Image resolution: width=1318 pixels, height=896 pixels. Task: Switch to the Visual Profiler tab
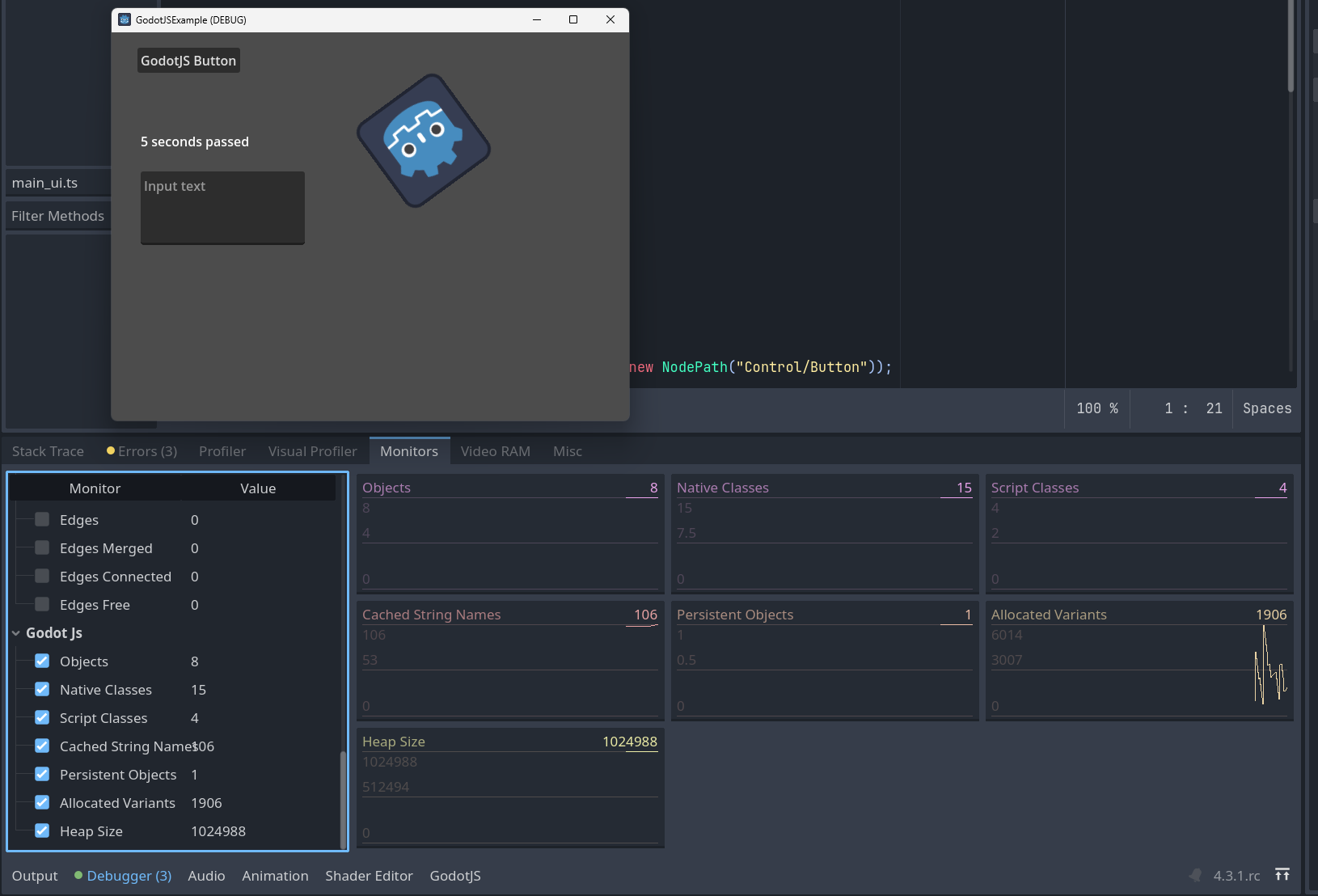[312, 451]
